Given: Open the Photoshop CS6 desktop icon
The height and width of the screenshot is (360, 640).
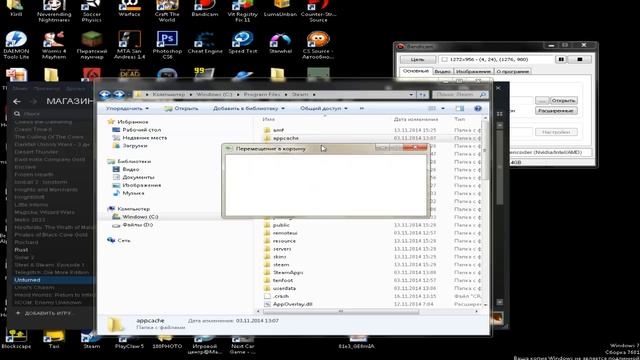Looking at the screenshot, I should coord(167,44).
